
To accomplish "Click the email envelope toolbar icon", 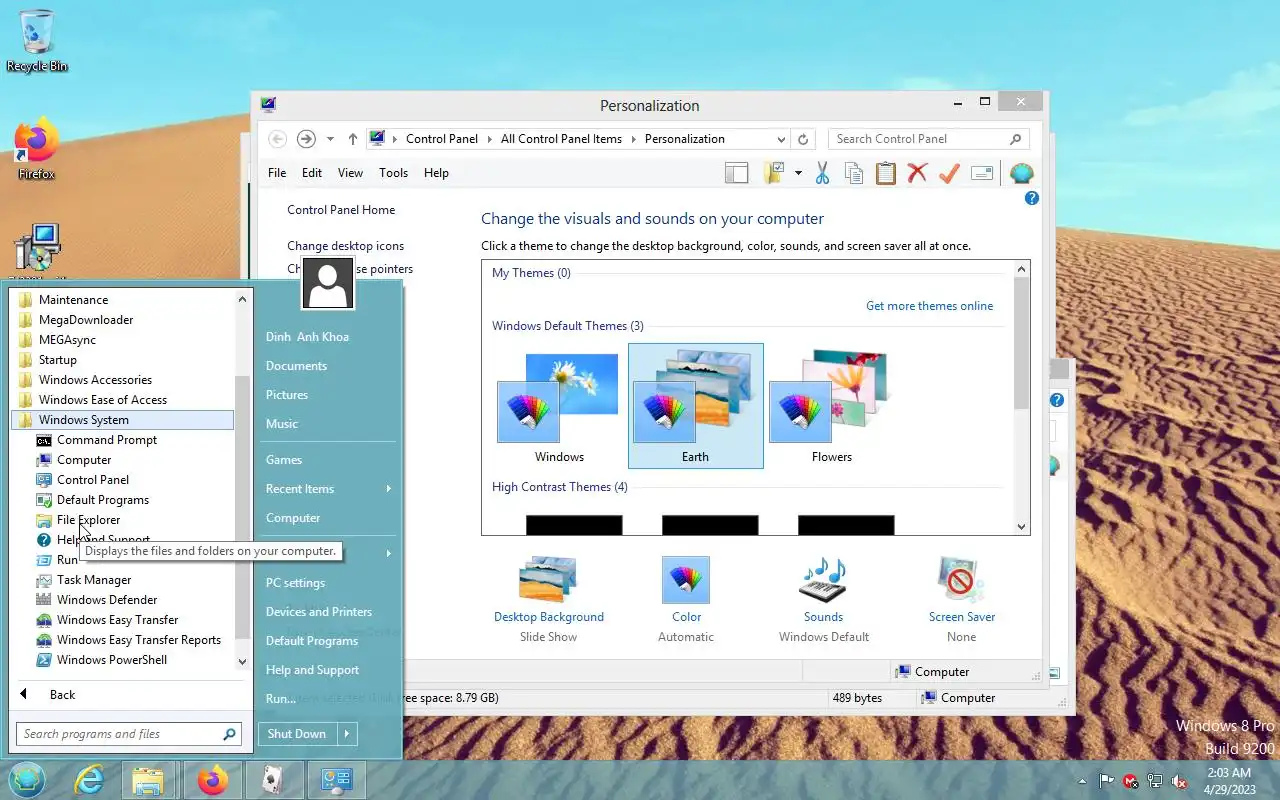I will point(982,173).
